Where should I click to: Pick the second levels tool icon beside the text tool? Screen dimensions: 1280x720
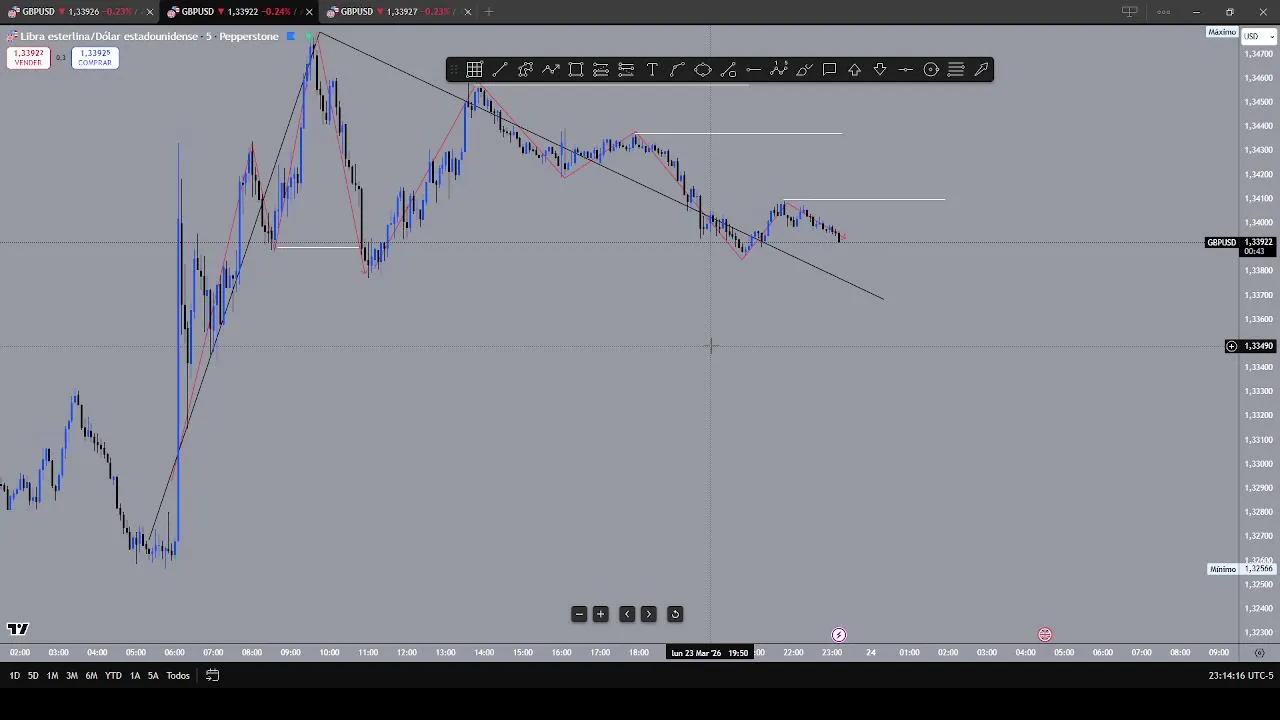pyautogui.click(x=626, y=69)
